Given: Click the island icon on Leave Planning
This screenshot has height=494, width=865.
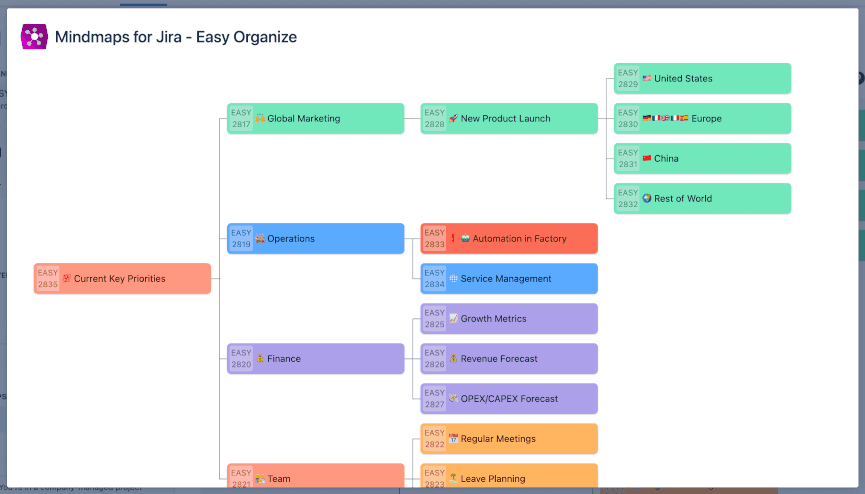Looking at the screenshot, I should pos(453,479).
